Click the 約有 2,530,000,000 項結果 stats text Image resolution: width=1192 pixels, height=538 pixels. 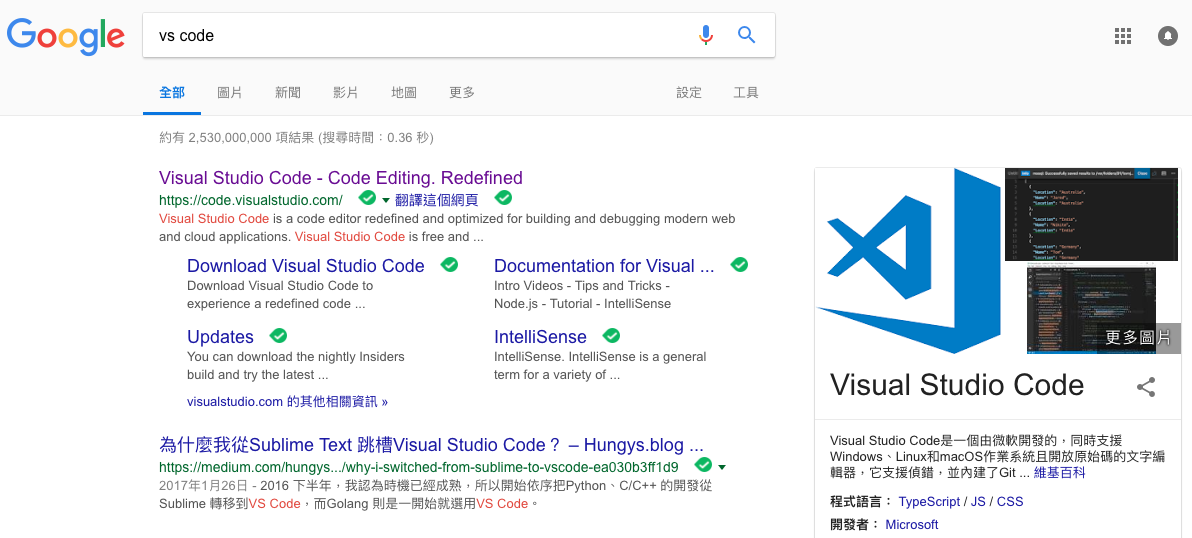[x=296, y=138]
